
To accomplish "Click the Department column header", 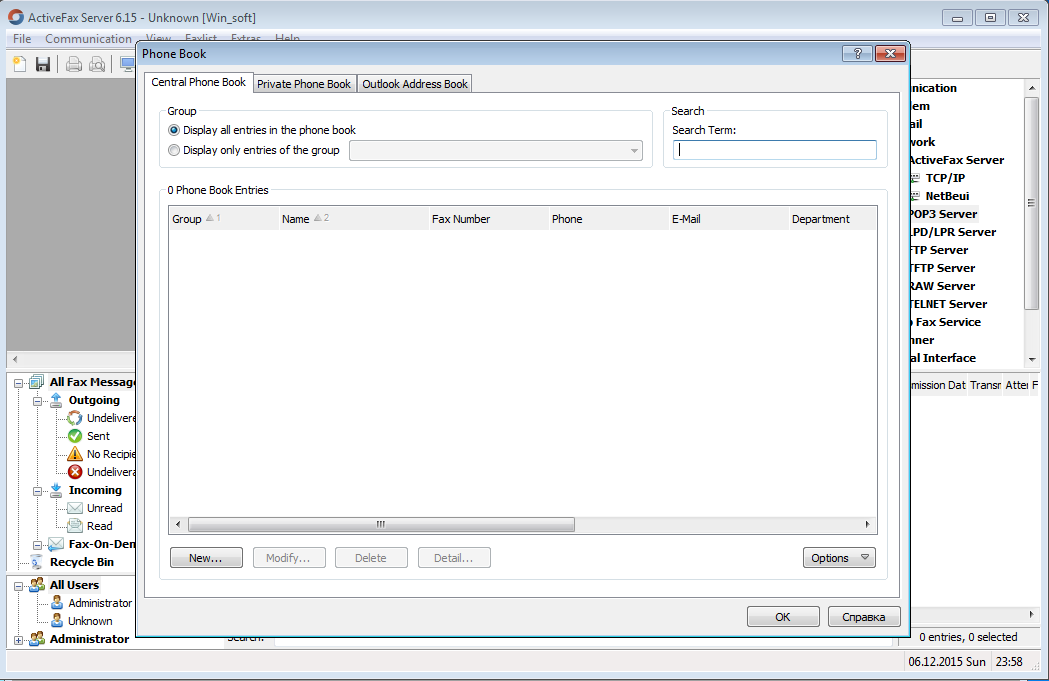I will [x=832, y=219].
